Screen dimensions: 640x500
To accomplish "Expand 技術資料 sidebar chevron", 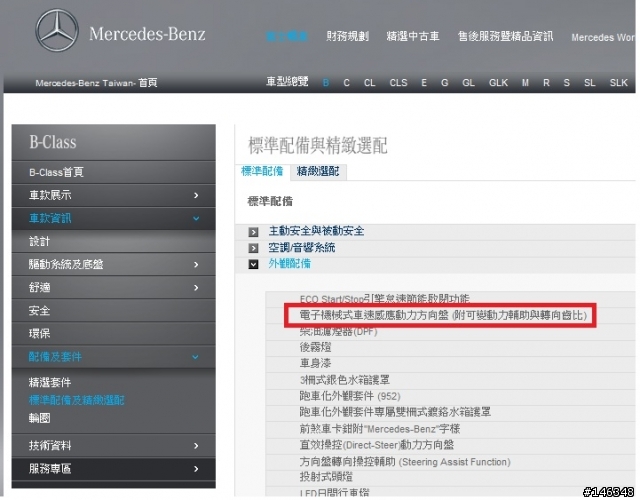I will 196,446.
